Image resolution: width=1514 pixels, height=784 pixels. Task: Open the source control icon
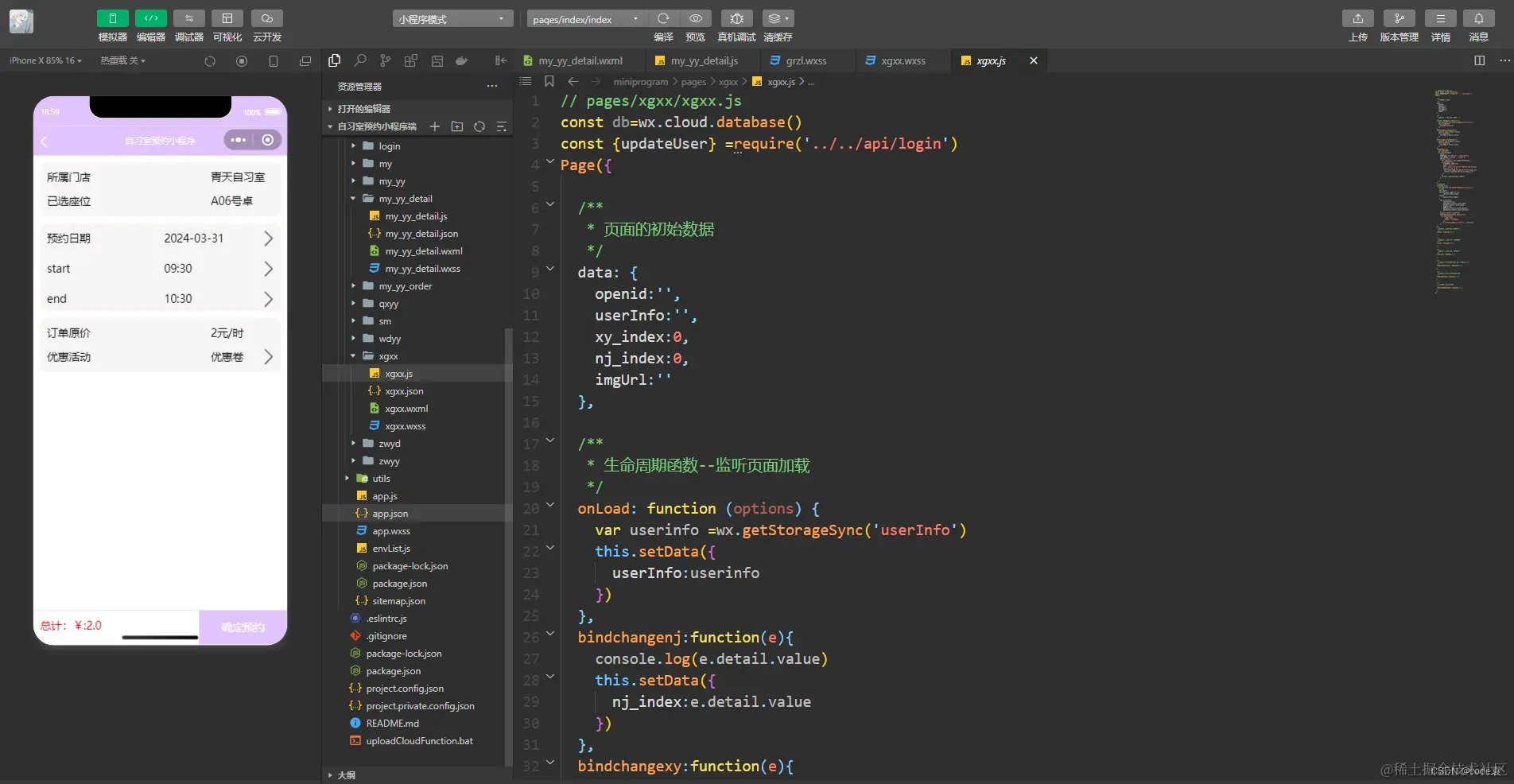point(386,60)
